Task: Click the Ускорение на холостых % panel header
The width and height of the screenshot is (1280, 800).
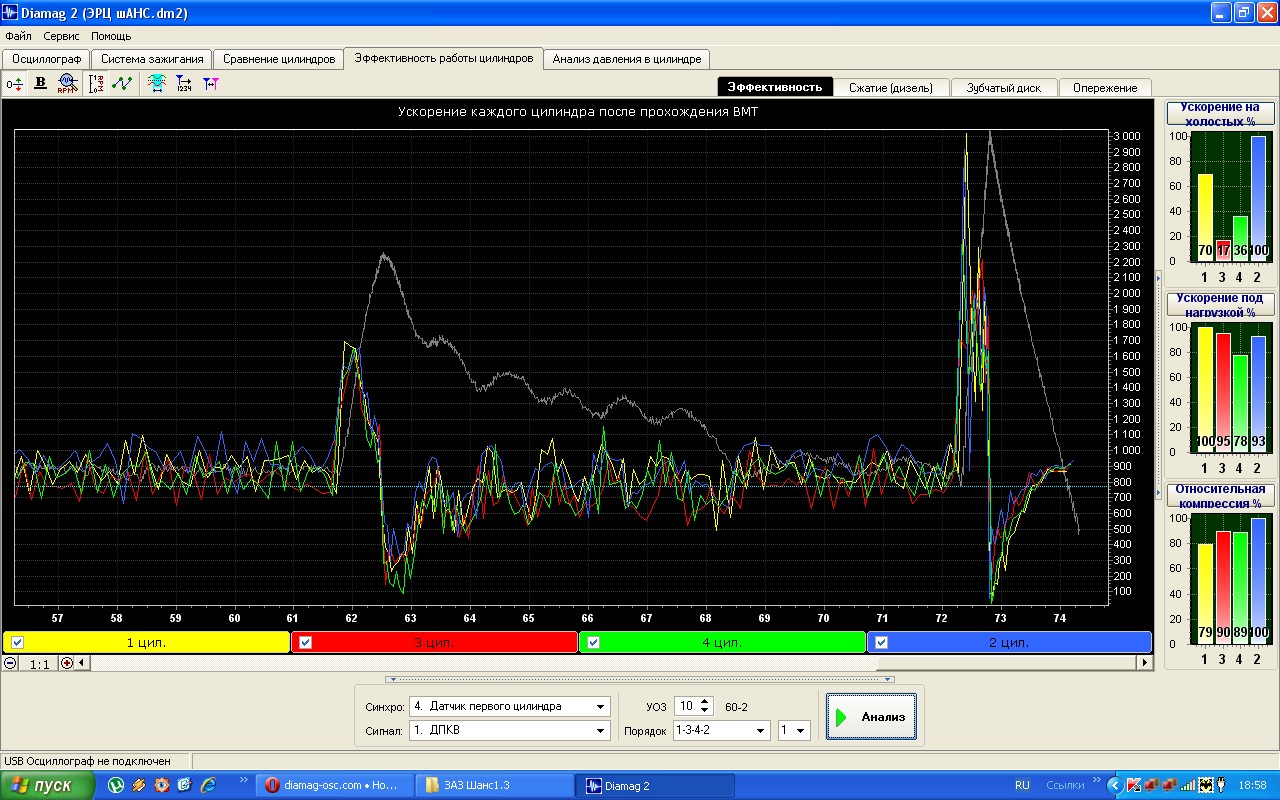Action: click(1221, 113)
